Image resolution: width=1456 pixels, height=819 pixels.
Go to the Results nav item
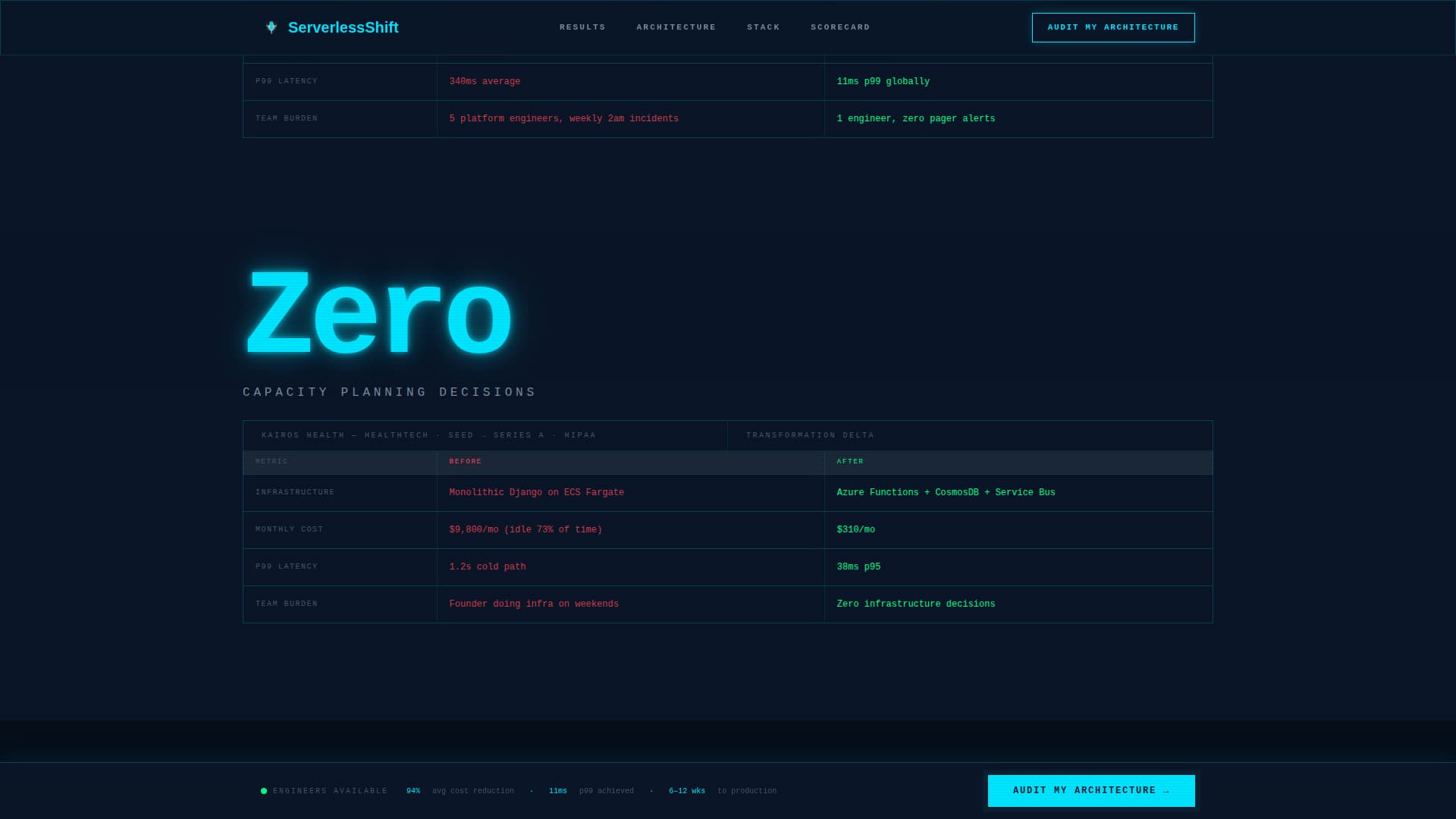coord(582,27)
